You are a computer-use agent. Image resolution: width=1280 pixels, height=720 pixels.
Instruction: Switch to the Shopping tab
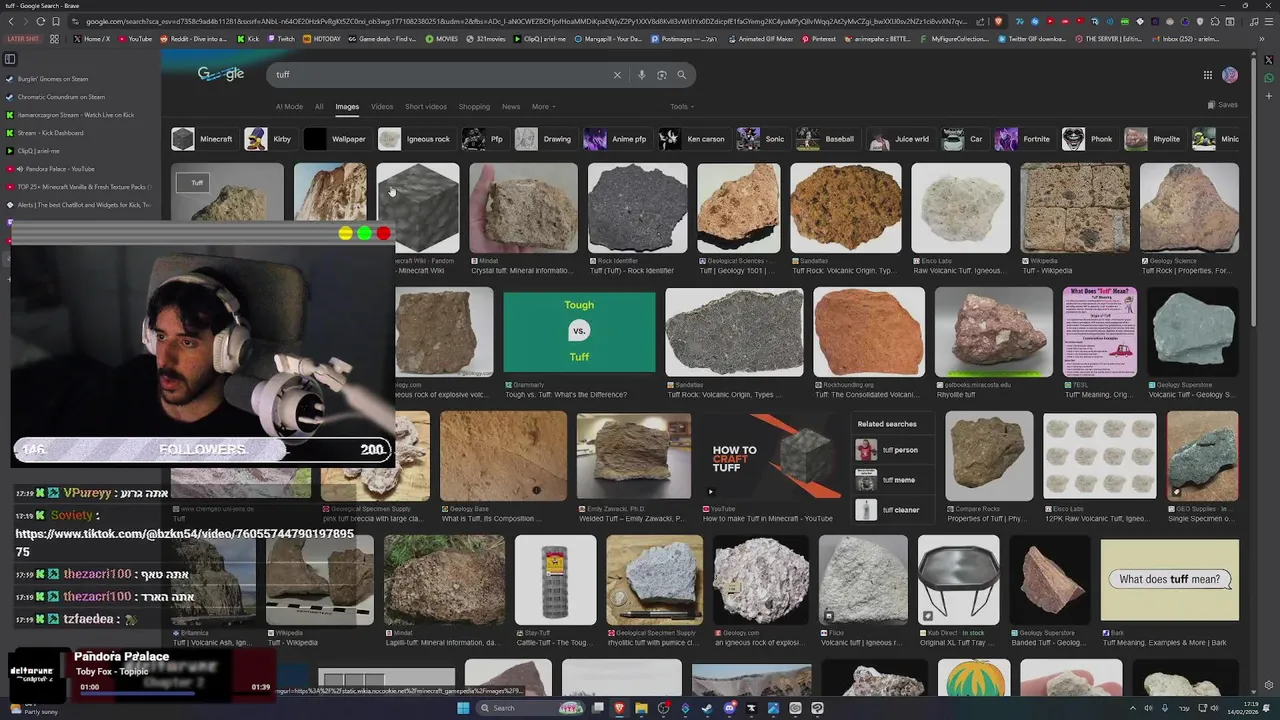(474, 107)
